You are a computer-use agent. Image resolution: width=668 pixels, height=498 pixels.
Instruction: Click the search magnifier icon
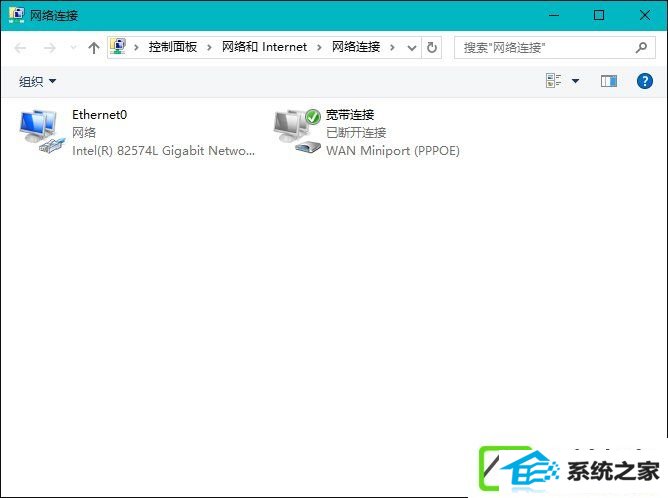[641, 47]
